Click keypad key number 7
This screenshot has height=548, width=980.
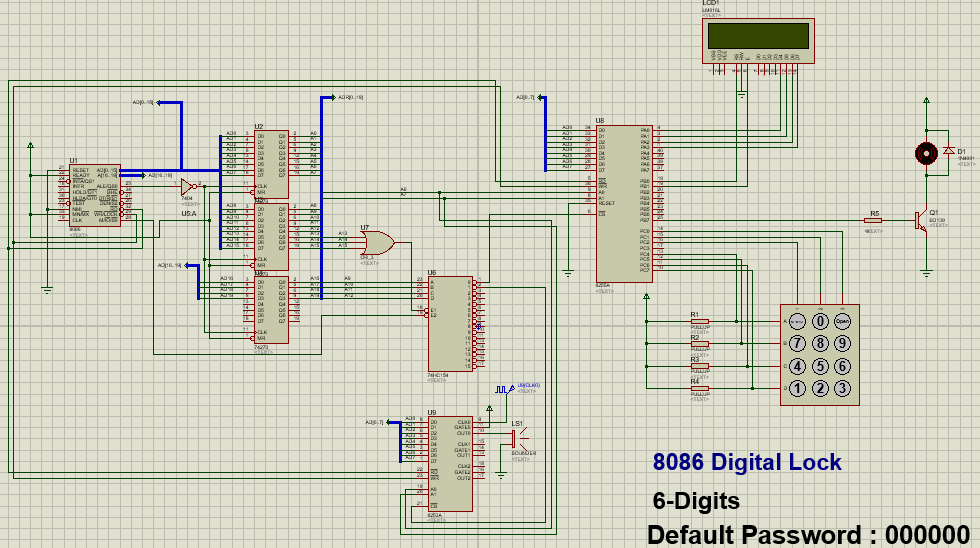[798, 344]
